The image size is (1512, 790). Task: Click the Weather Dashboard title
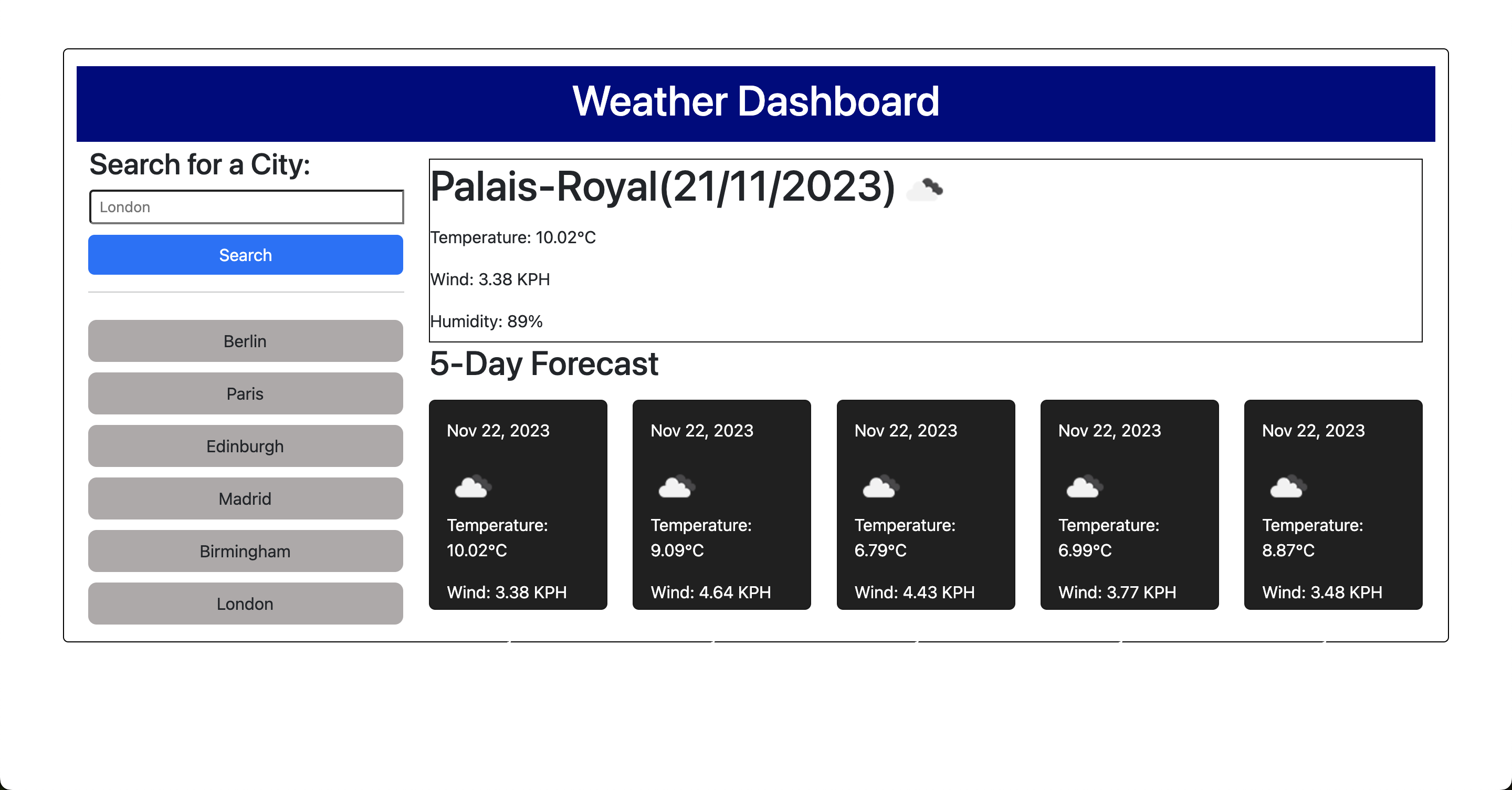pyautogui.click(x=755, y=101)
